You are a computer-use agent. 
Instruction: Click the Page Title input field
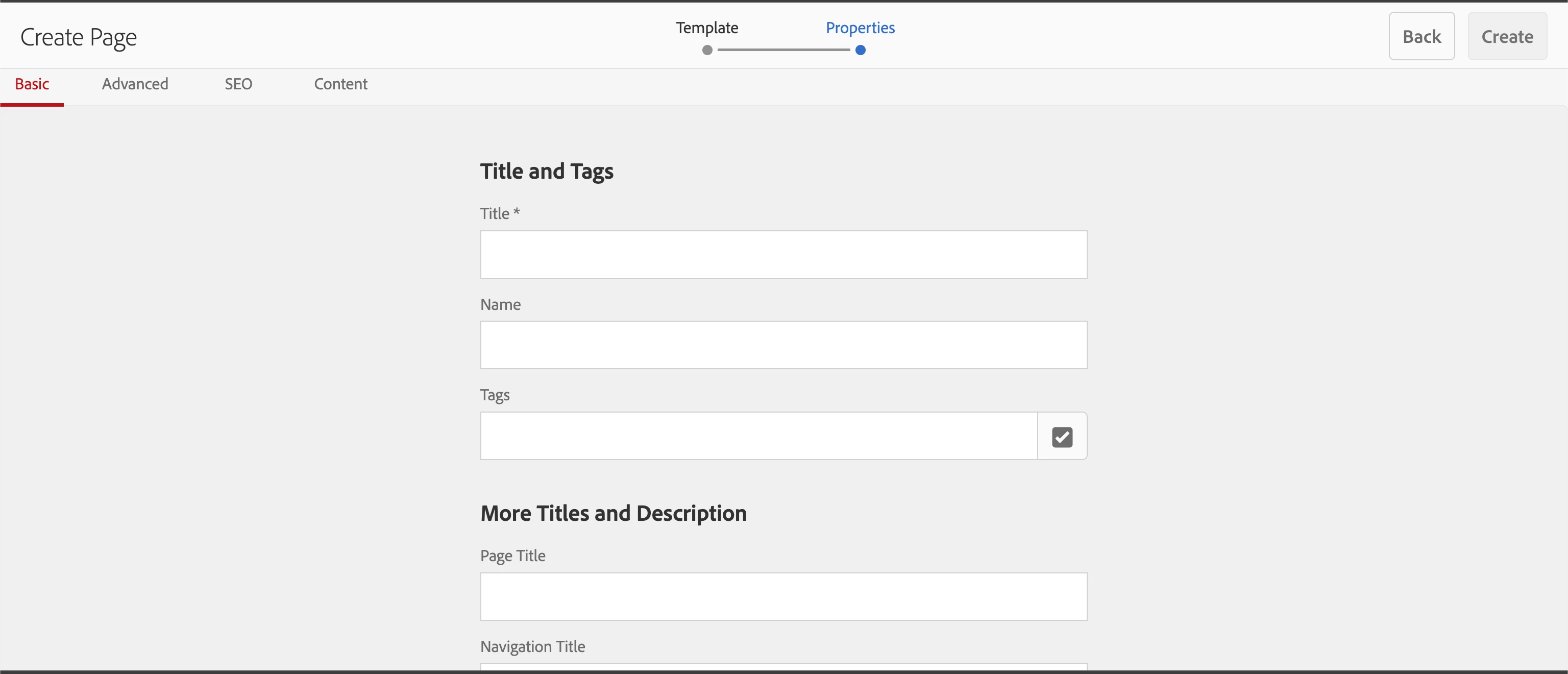pyautogui.click(x=783, y=597)
